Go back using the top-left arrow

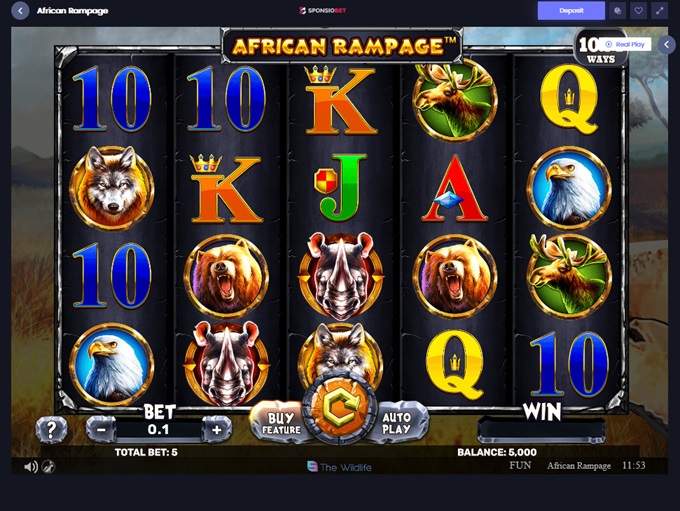tap(20, 10)
